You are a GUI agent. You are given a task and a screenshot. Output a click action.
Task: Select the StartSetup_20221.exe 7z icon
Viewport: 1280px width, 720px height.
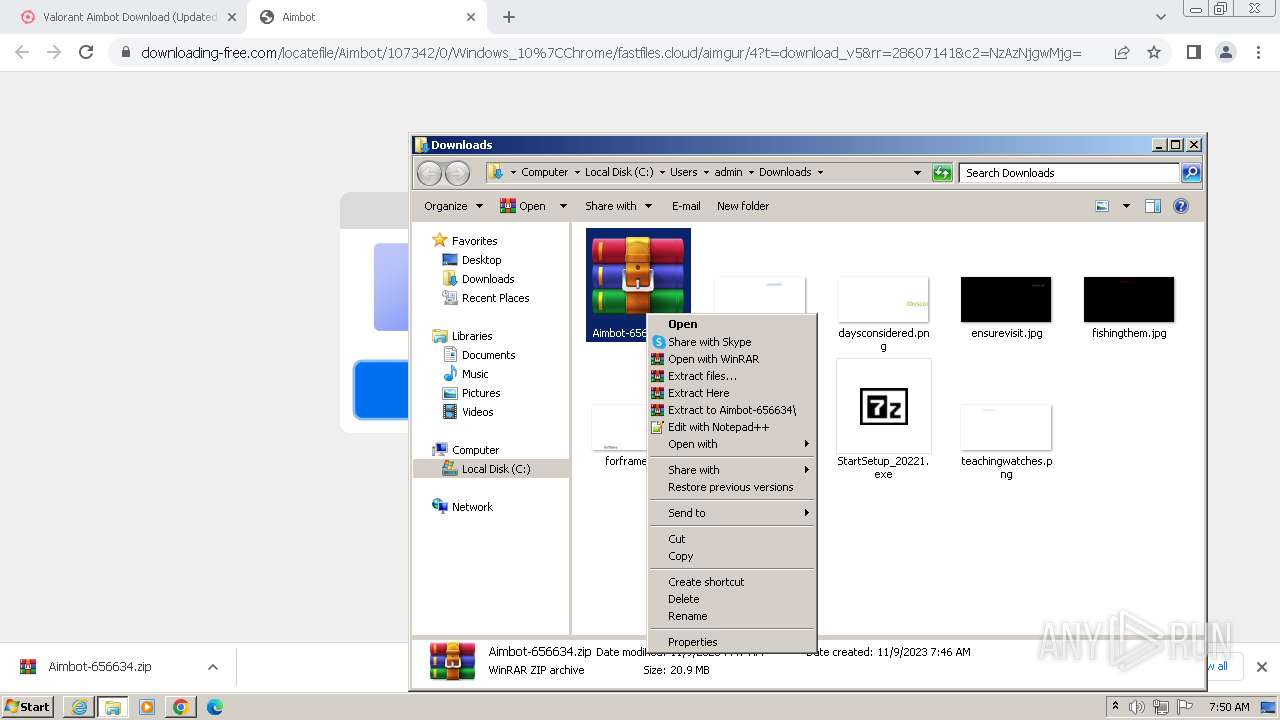(884, 407)
